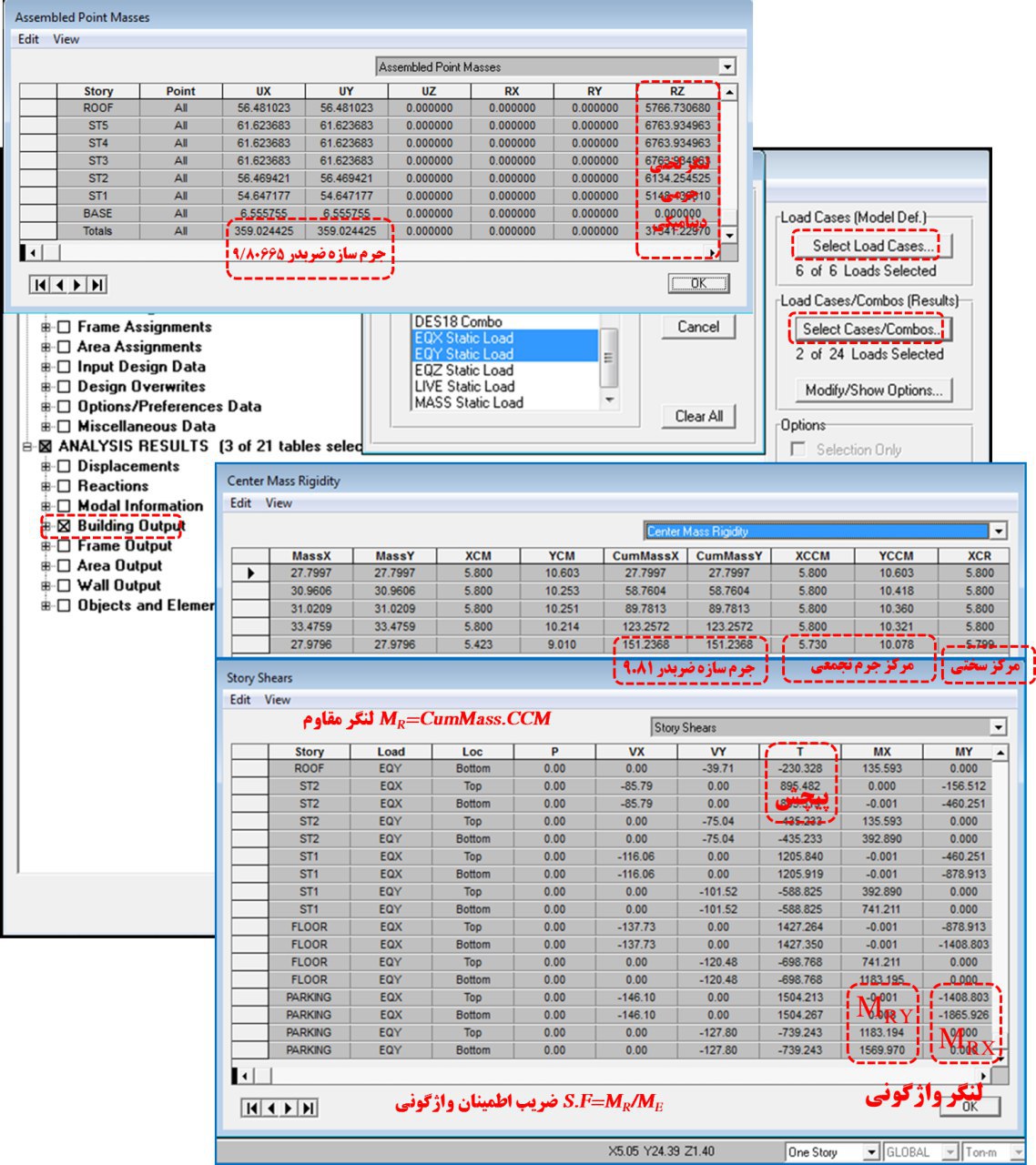Select DES18 Combo in the list
The width and height of the screenshot is (1036, 1165).
505,321
